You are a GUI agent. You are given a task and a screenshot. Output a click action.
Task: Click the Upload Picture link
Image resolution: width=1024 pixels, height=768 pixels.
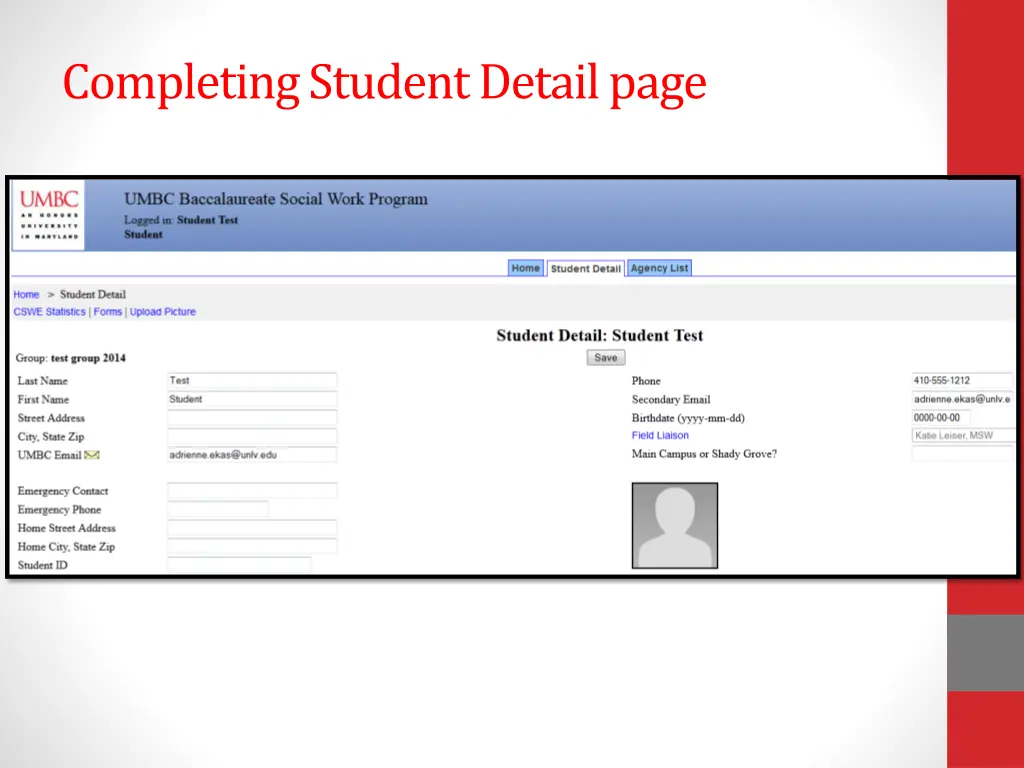pyautogui.click(x=163, y=312)
